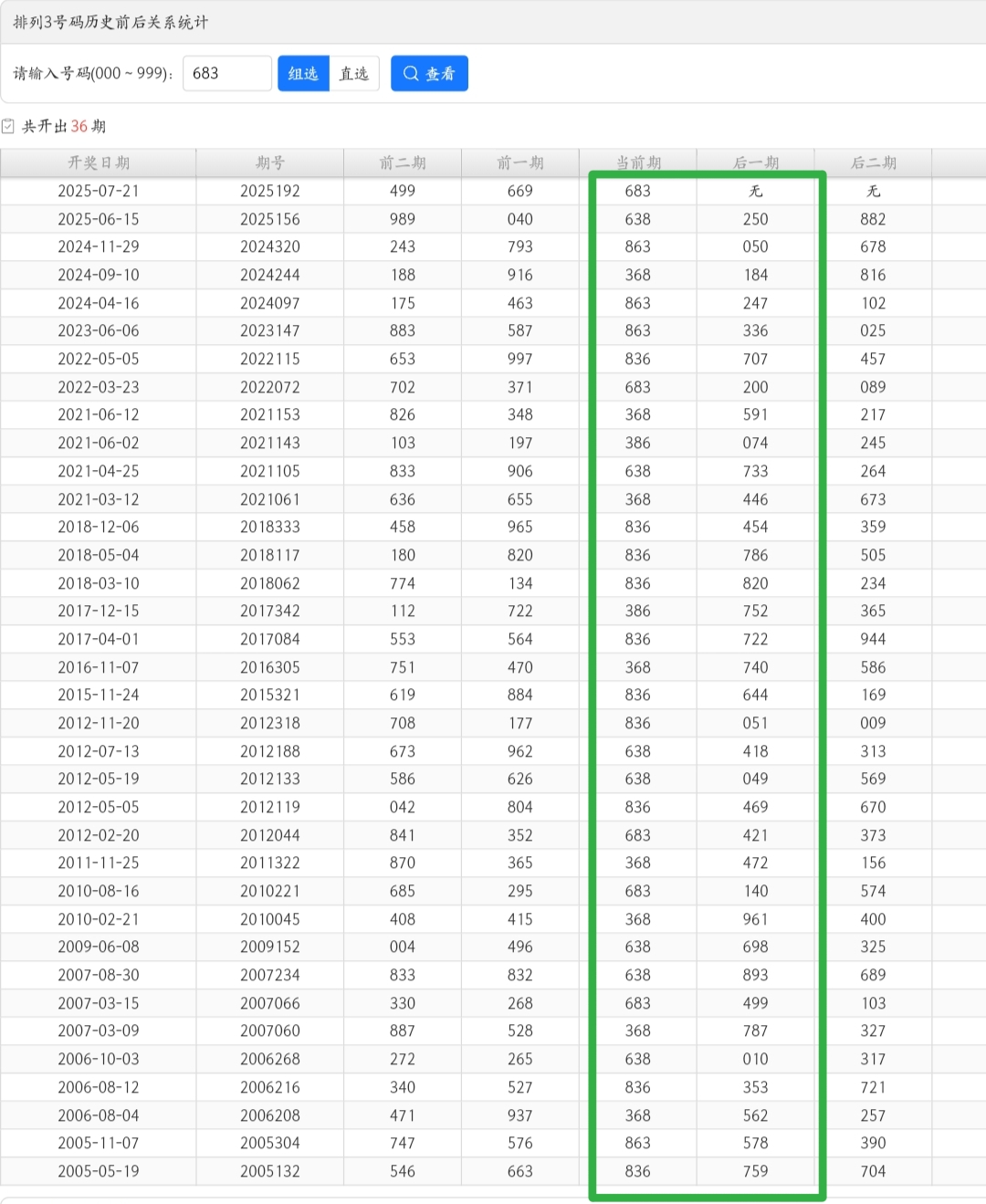Select the row dated 2005-05-19
Viewport: 986px width, 1204px height.
[493, 1171]
